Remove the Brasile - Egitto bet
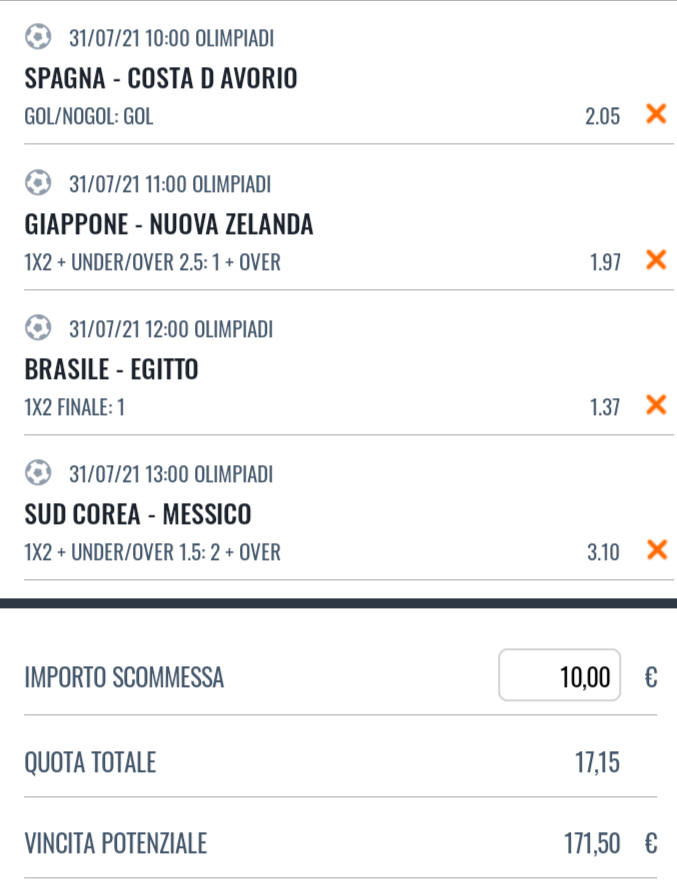Viewport: 677px width, 885px height. 656,406
